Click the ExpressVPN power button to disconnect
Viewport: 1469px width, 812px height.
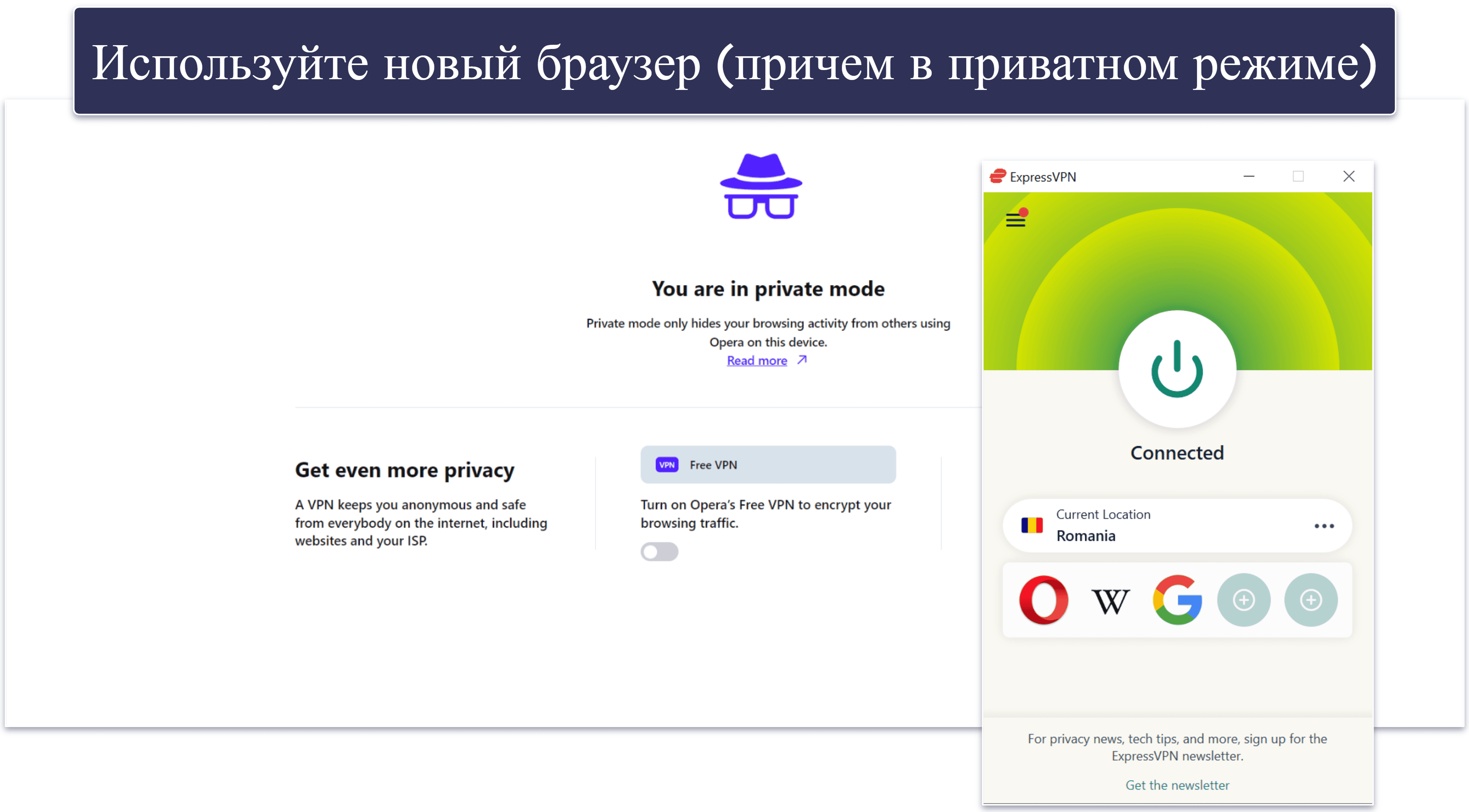click(x=1177, y=369)
